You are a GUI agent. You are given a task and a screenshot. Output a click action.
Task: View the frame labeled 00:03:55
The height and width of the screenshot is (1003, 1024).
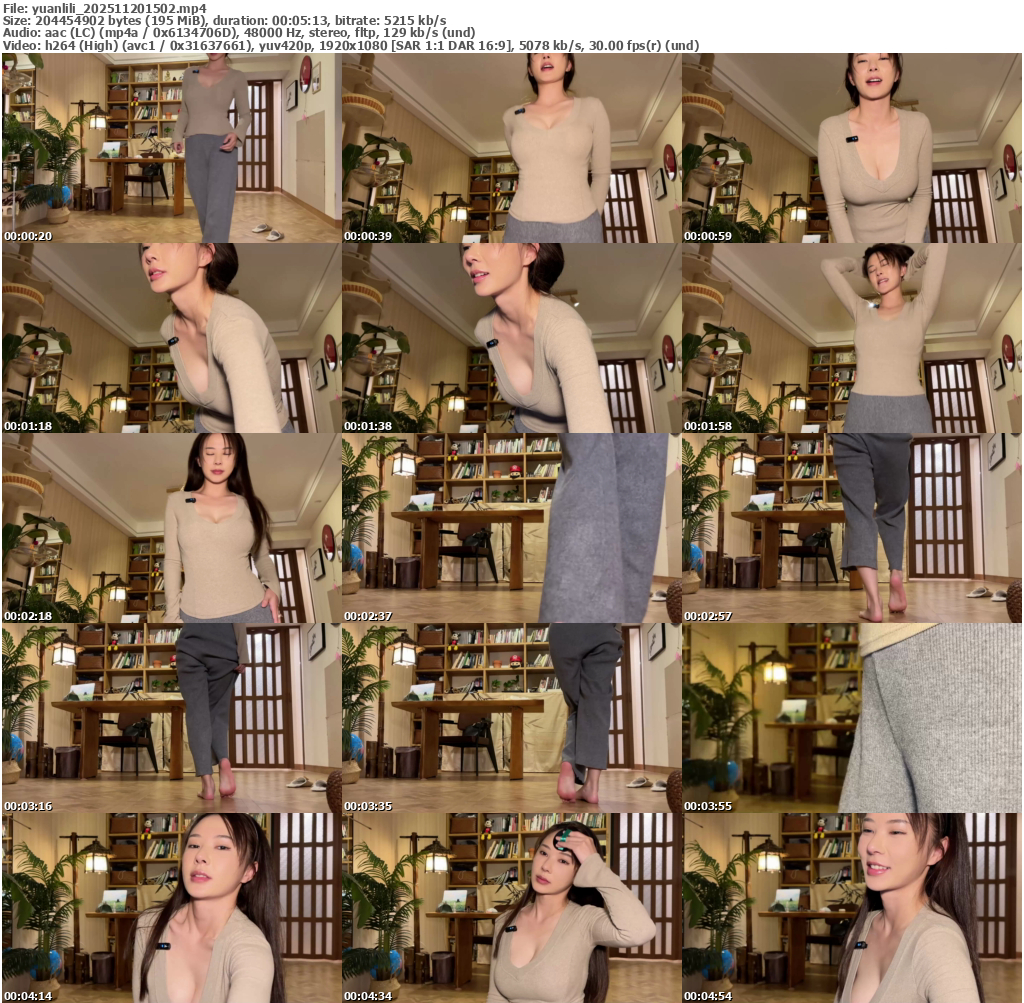click(x=852, y=718)
